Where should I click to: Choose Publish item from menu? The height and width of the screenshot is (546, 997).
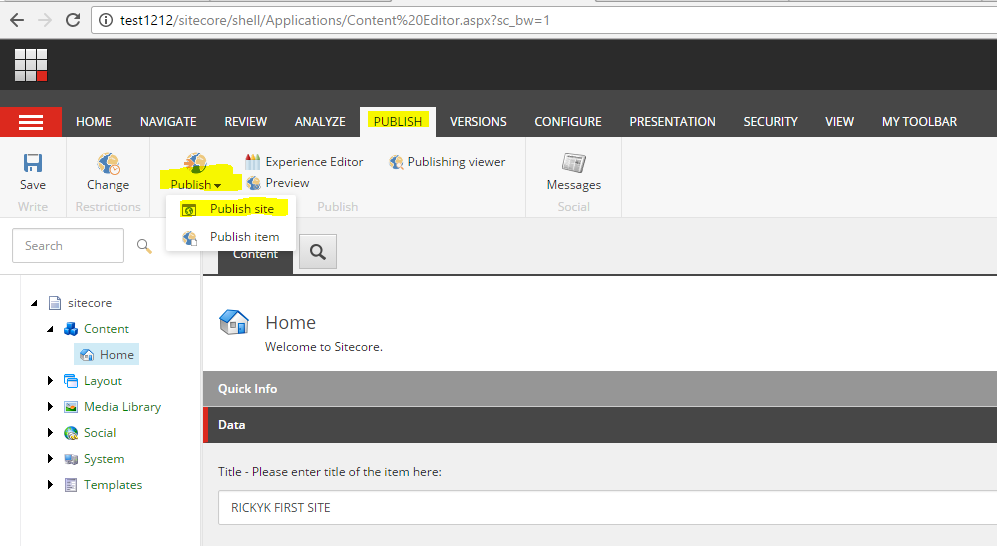coord(244,236)
